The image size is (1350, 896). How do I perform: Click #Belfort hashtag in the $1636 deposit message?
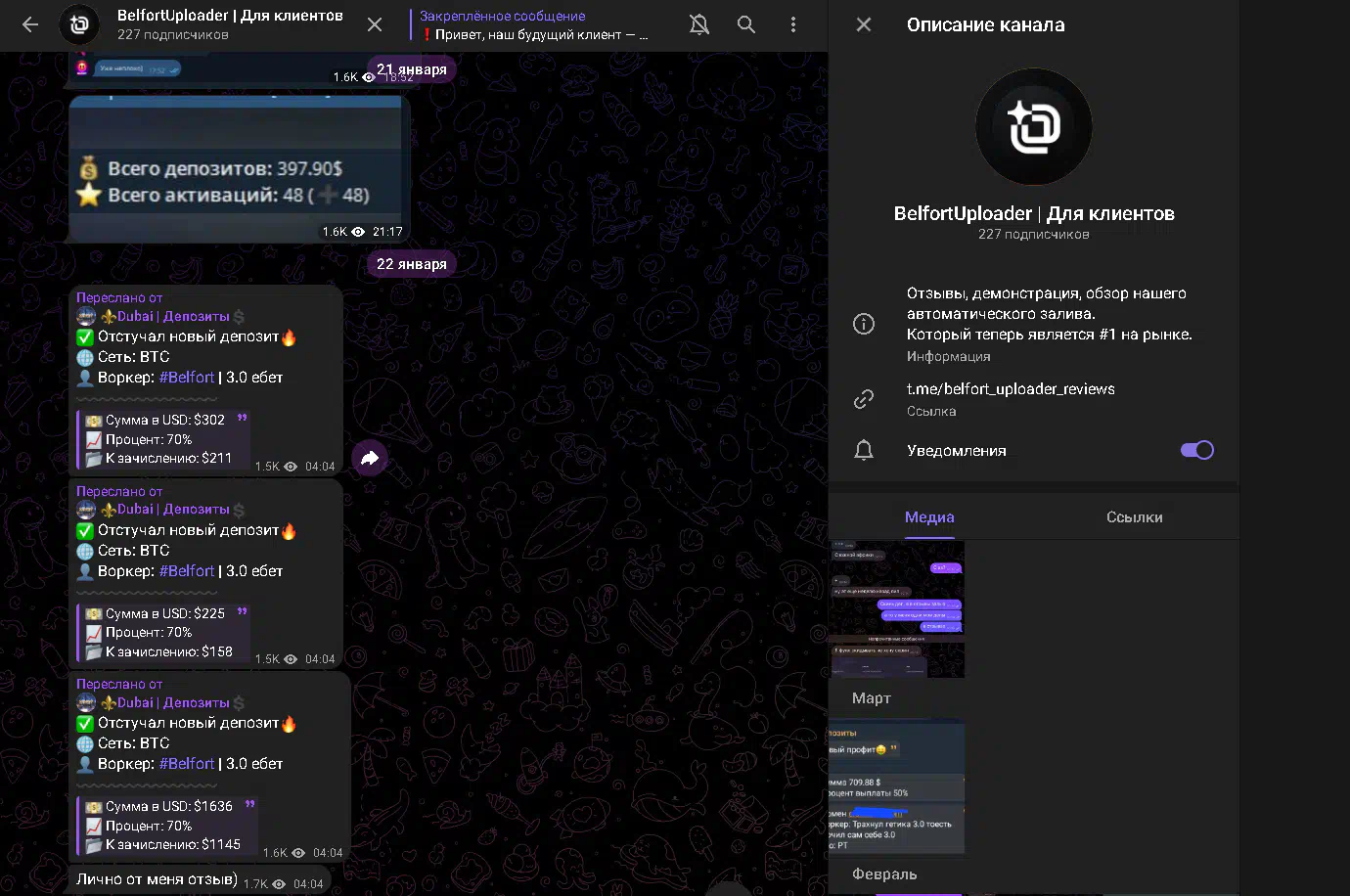[x=186, y=764]
